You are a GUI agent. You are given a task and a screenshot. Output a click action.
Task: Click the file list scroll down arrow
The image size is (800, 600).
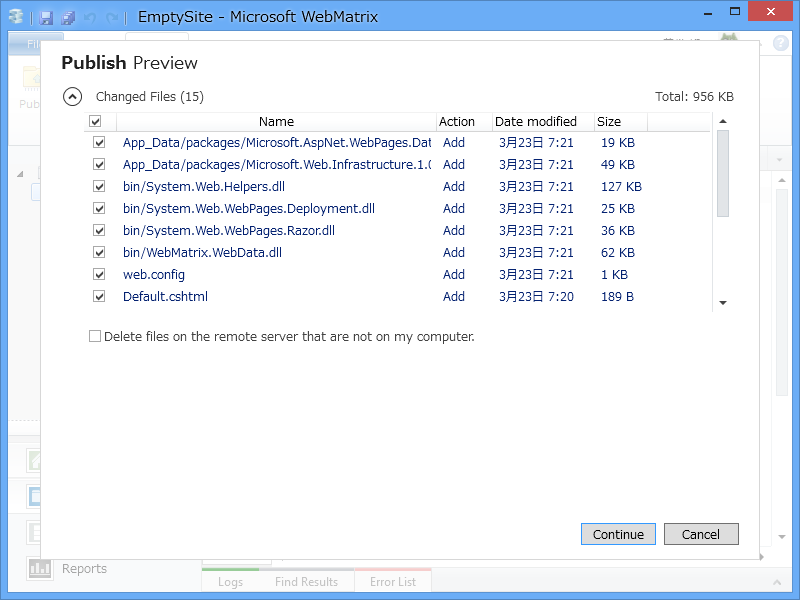click(722, 303)
